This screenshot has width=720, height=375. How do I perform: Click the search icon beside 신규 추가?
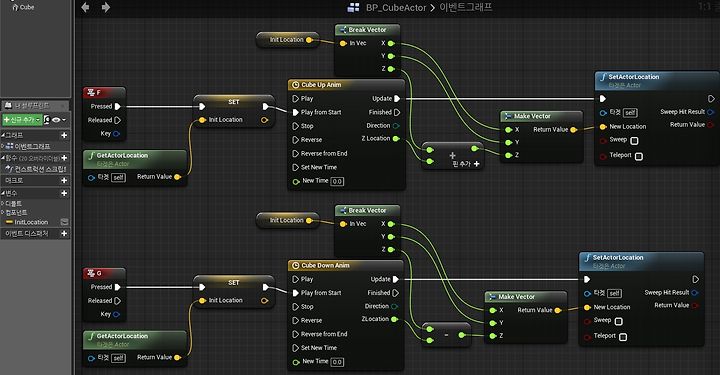[46, 120]
